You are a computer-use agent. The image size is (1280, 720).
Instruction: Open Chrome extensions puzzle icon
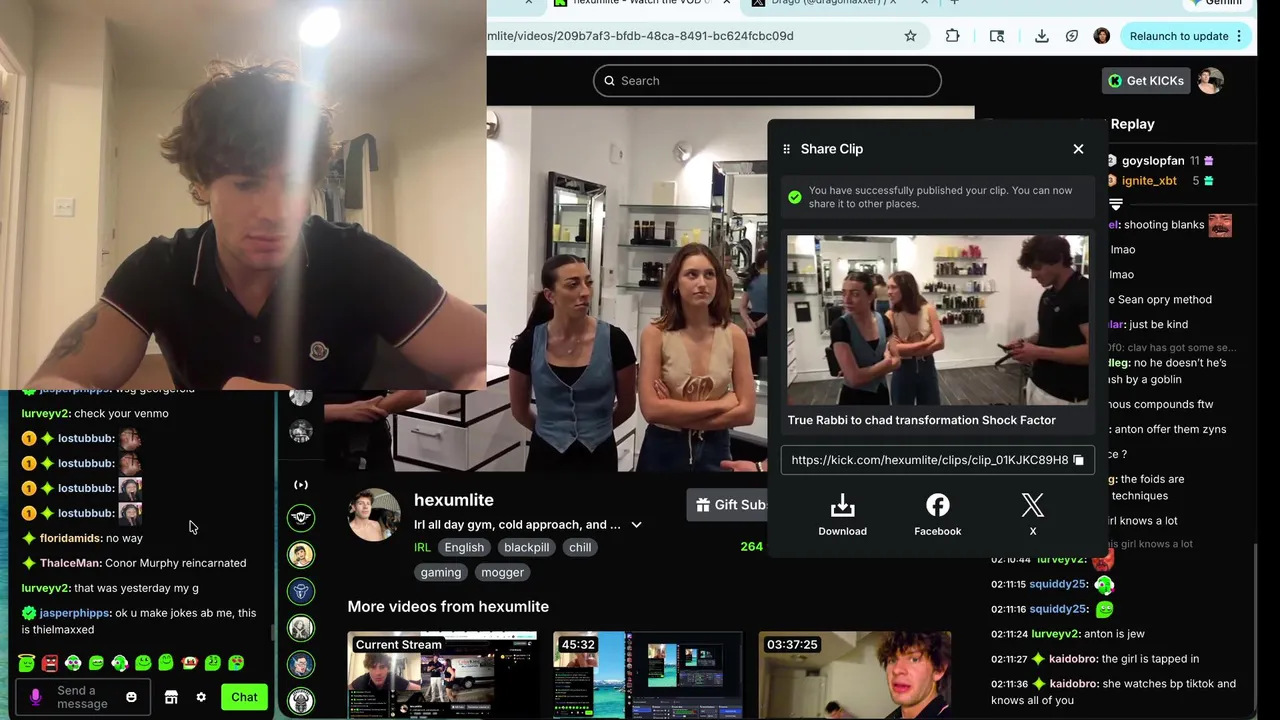pyautogui.click(x=952, y=36)
